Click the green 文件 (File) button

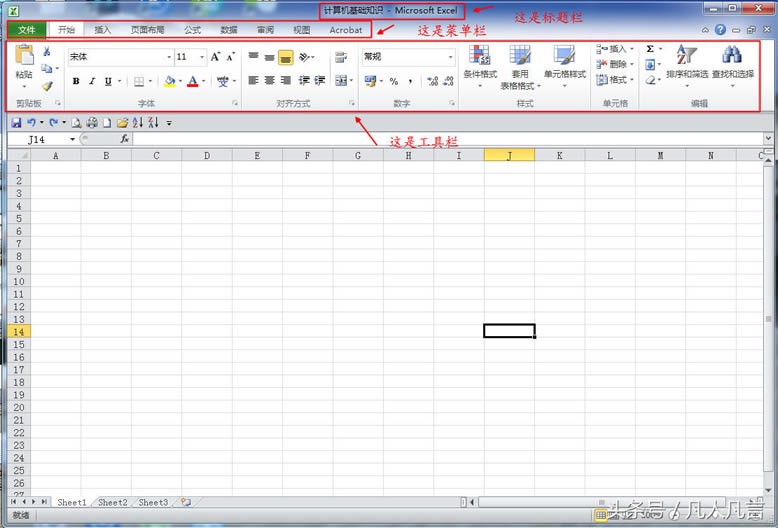tap(26, 30)
